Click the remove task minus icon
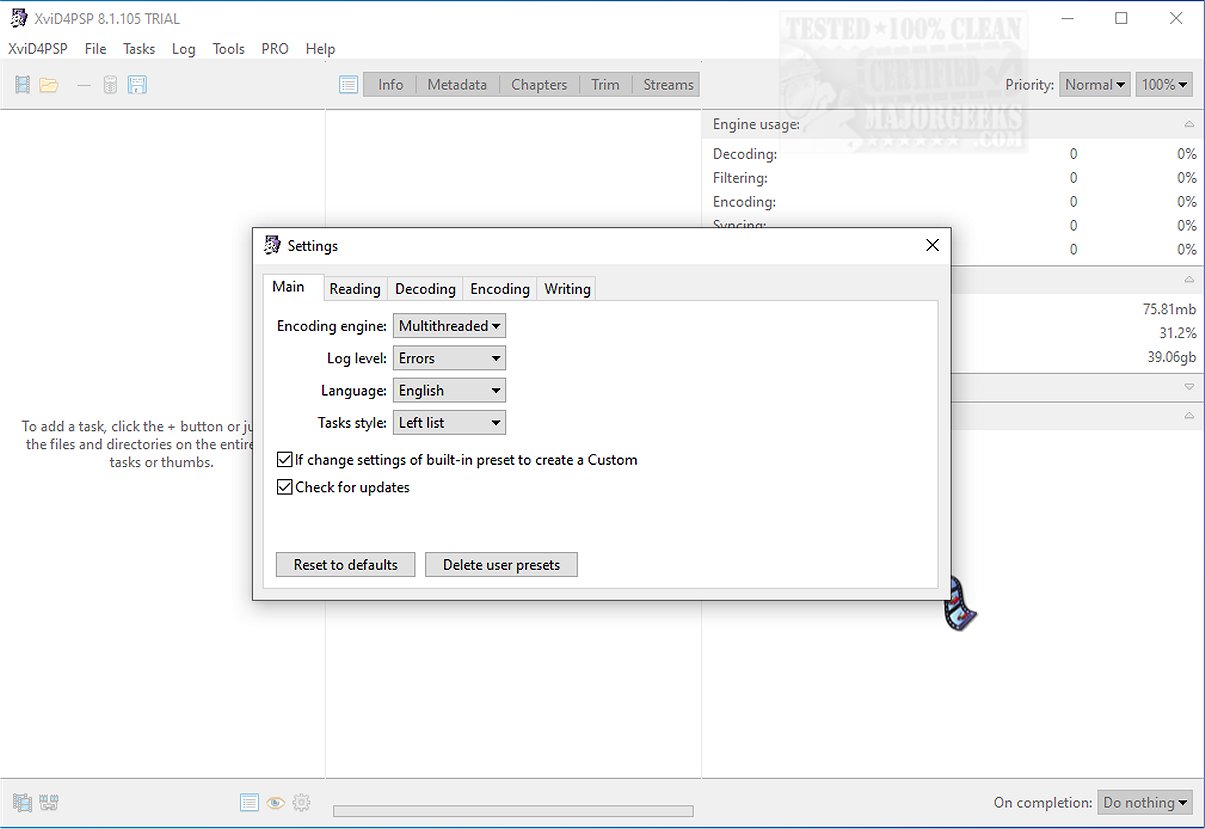 [84, 85]
